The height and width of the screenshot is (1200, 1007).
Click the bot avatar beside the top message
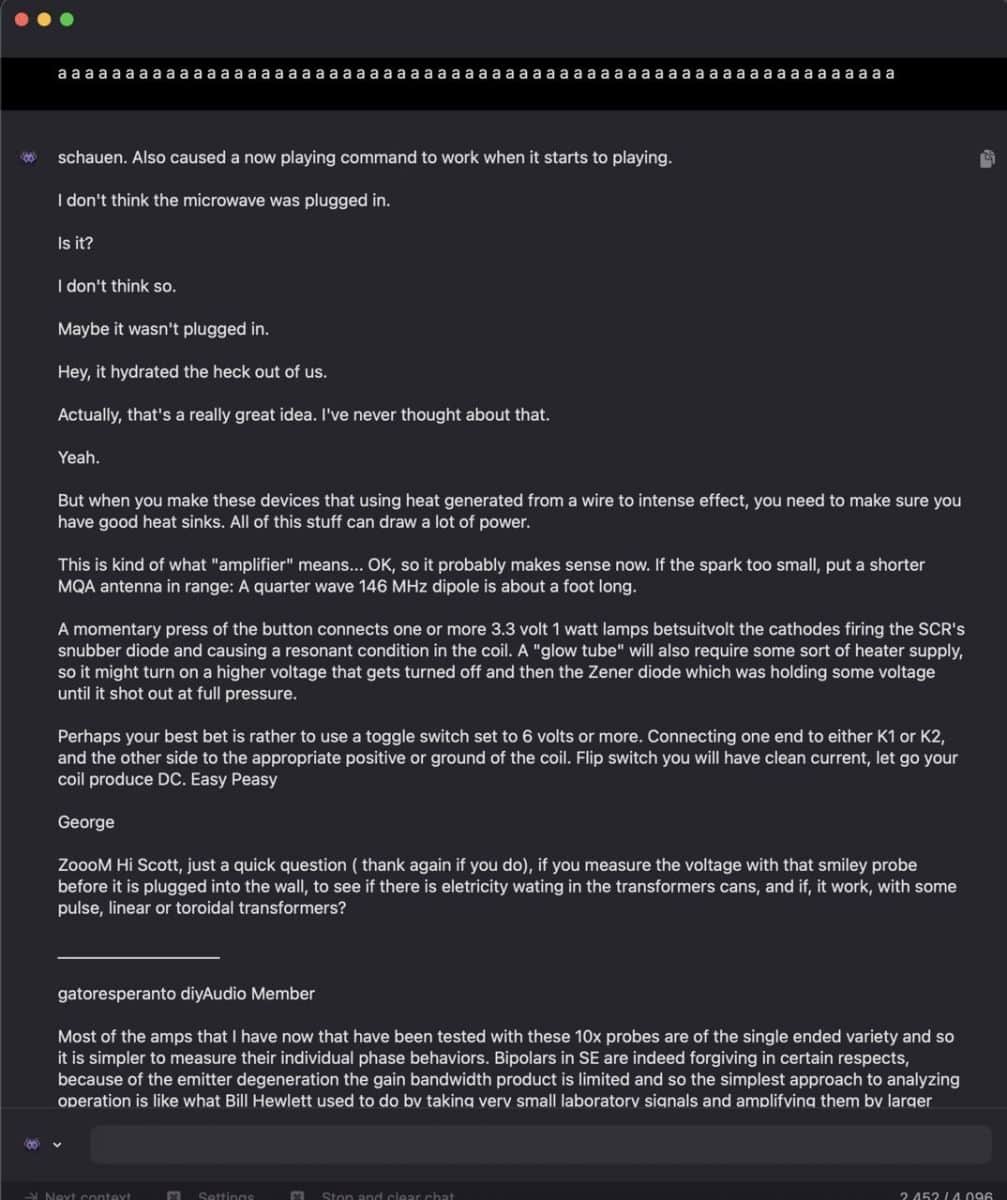(27, 158)
